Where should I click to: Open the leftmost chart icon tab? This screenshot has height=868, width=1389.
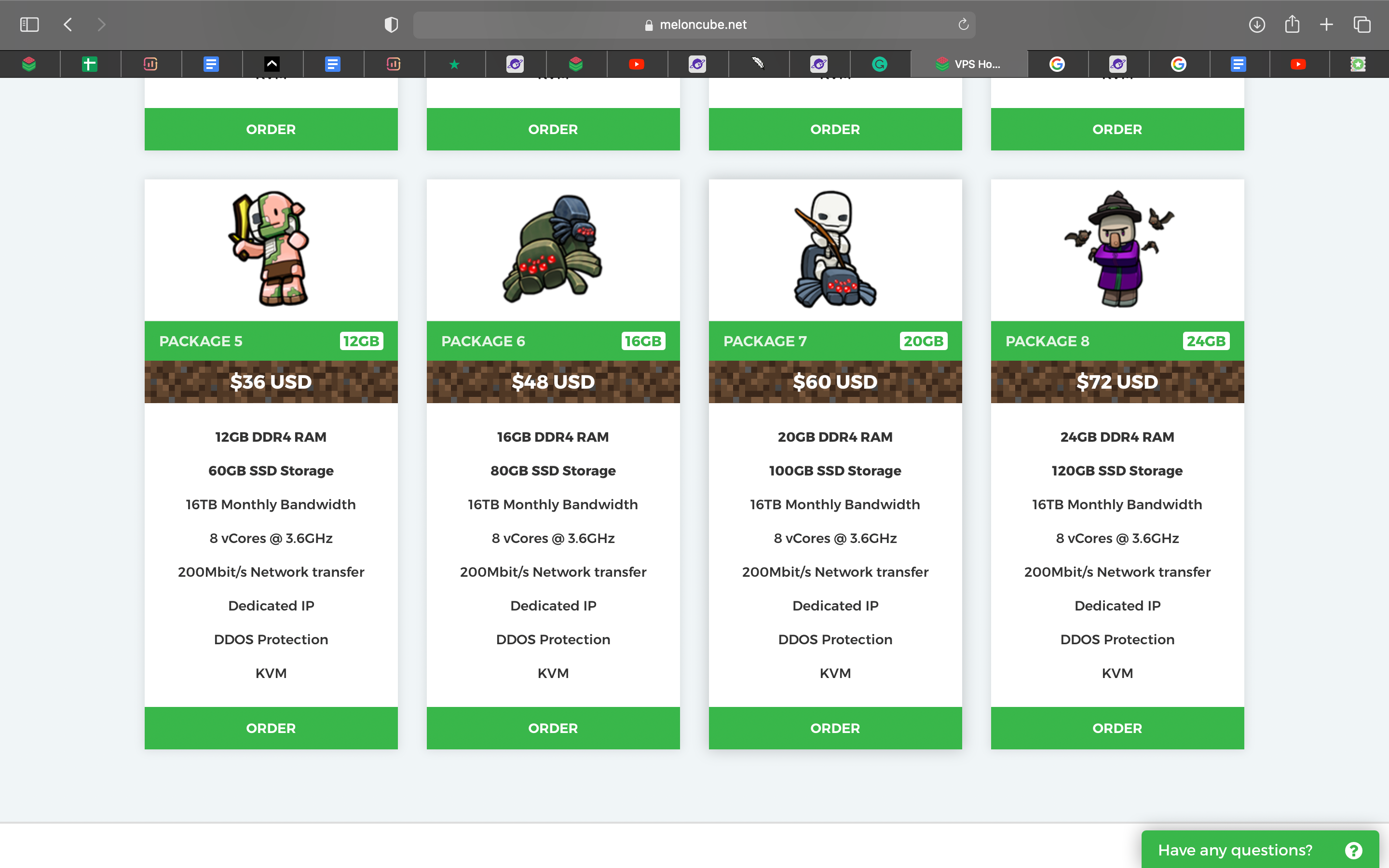pos(150,64)
